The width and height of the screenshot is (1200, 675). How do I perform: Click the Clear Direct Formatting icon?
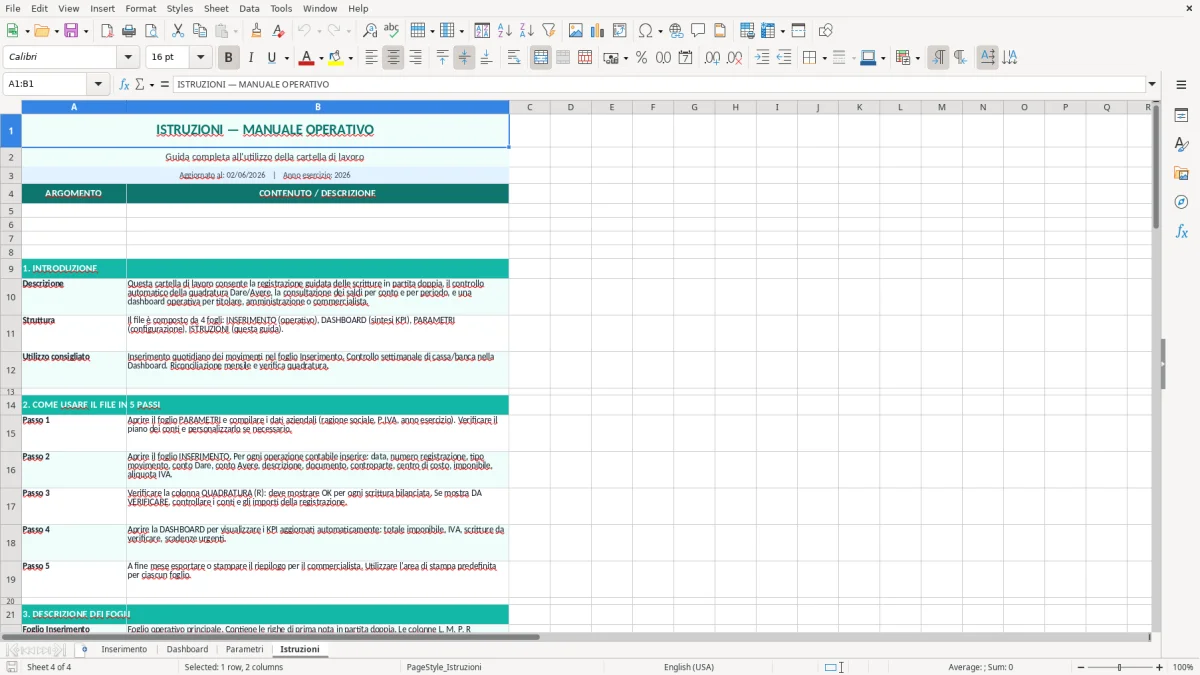tap(279, 31)
